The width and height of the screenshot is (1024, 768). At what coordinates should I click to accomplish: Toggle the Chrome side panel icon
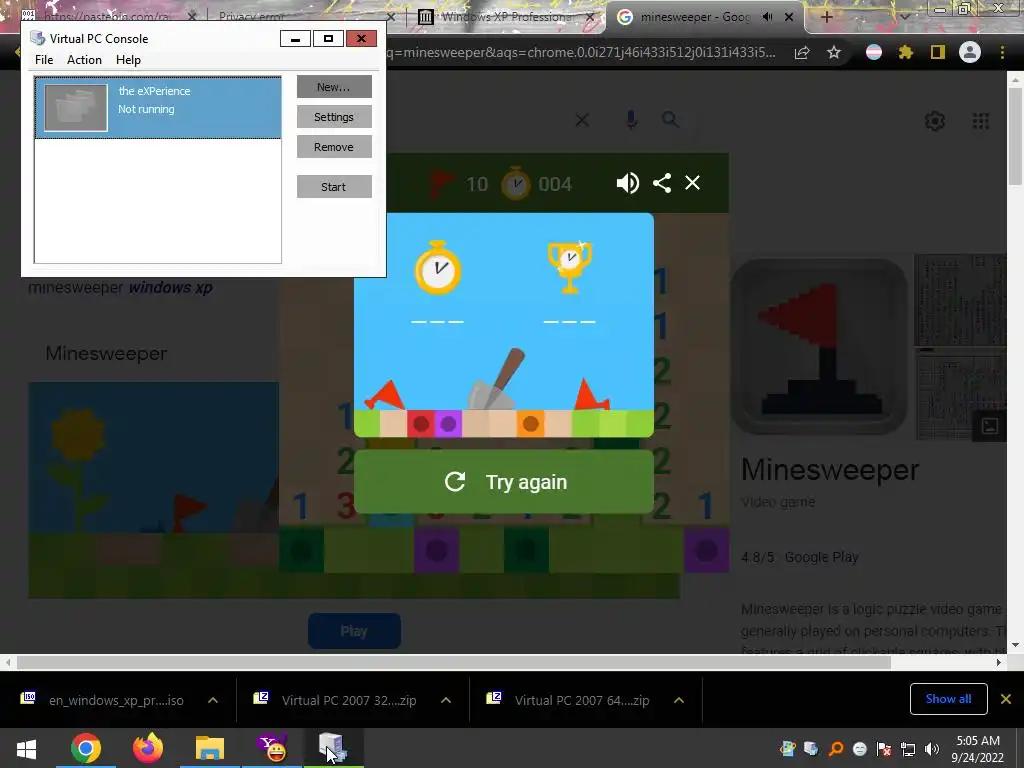click(938, 52)
